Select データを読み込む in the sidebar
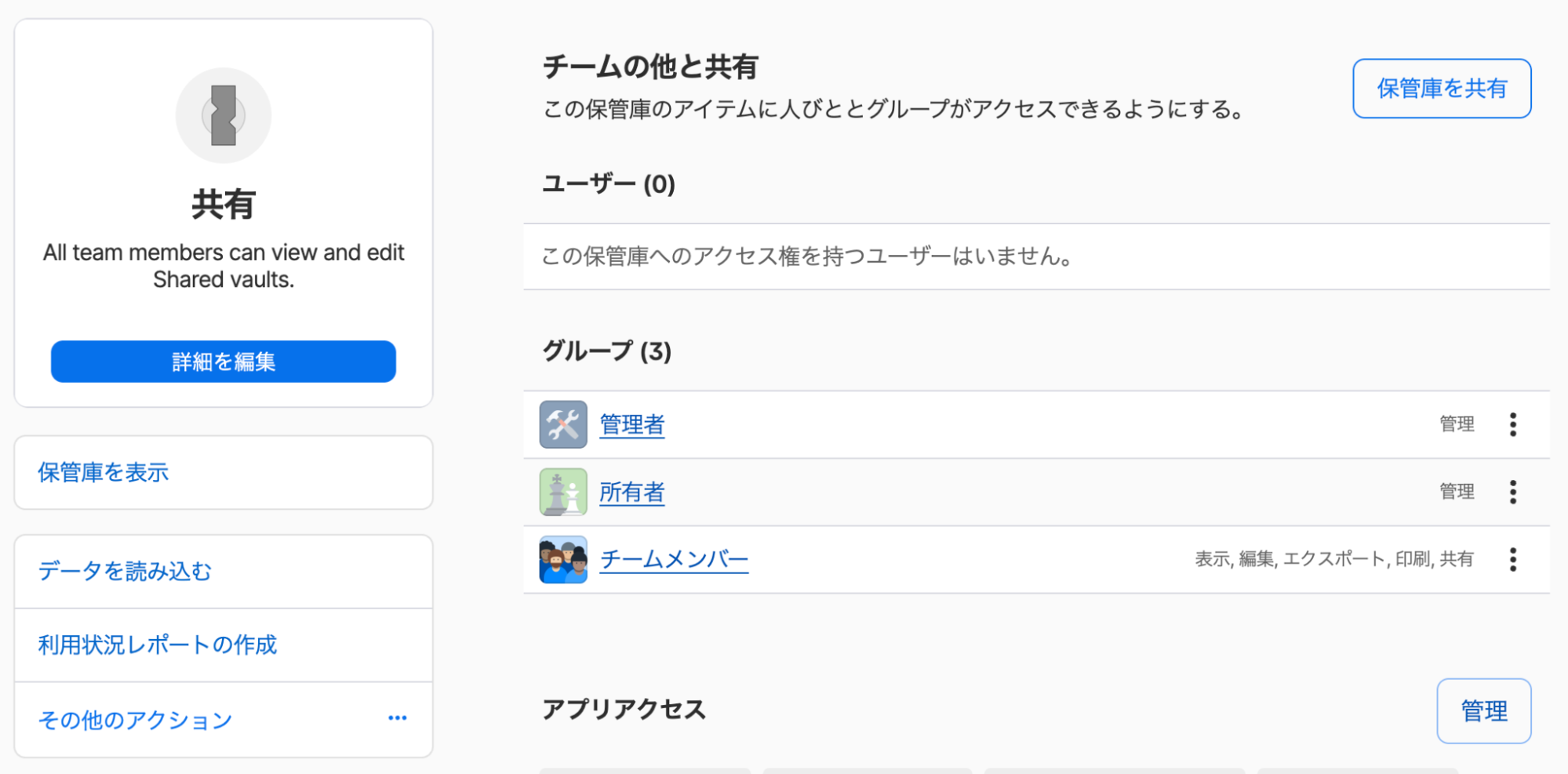This screenshot has width=1568, height=774. tap(125, 572)
